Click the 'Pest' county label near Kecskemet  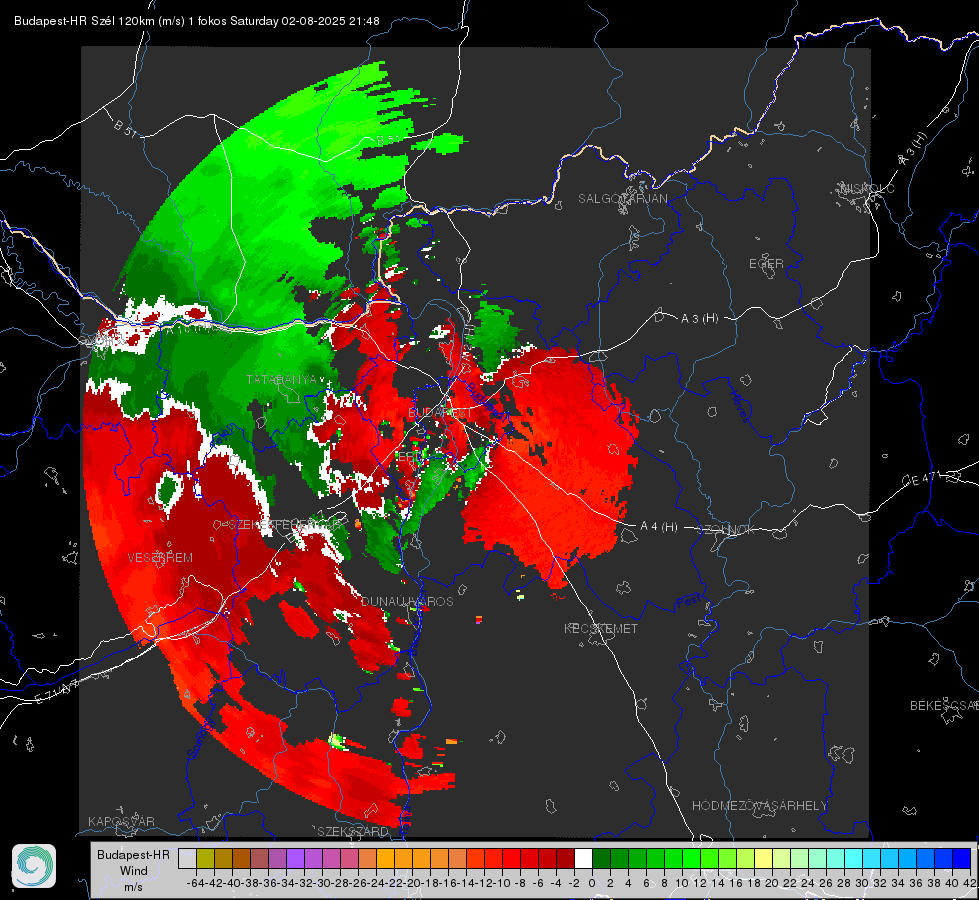tap(689, 602)
